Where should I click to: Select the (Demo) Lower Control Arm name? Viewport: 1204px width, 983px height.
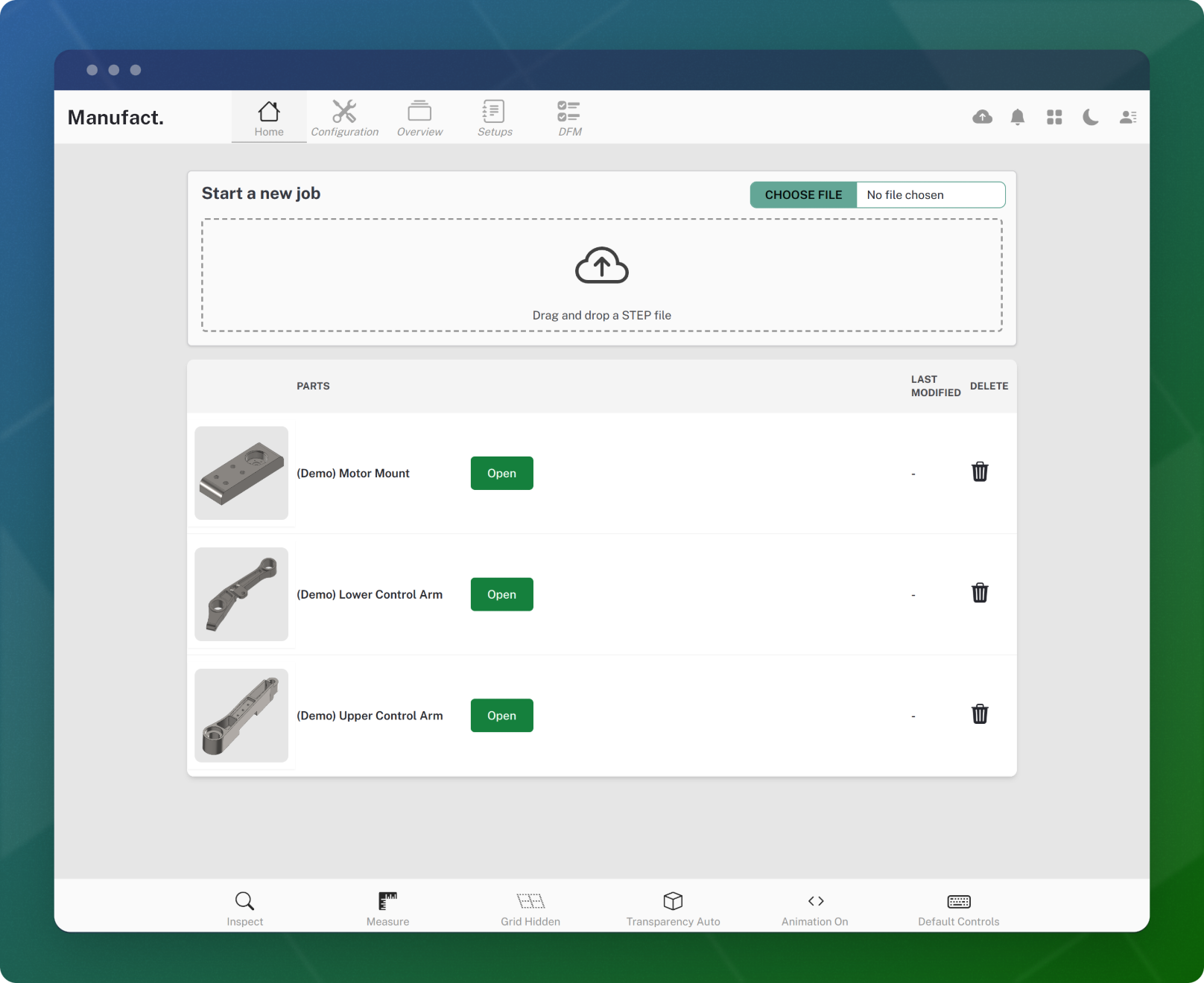click(370, 594)
